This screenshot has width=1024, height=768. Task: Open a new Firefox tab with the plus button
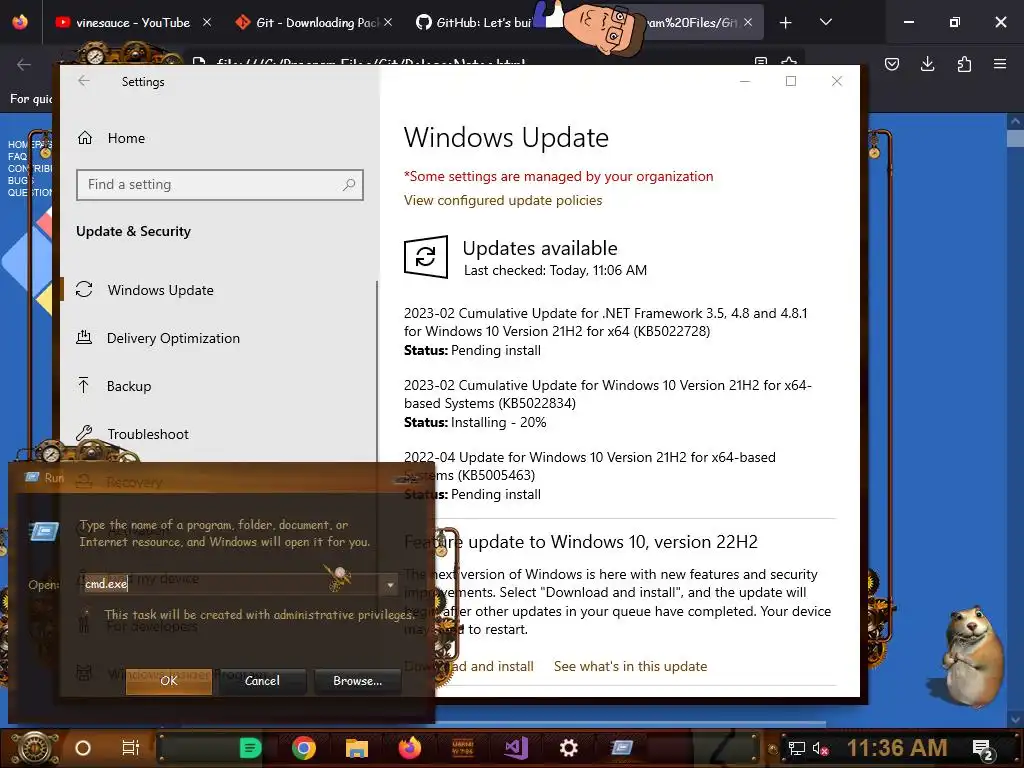pos(786,23)
